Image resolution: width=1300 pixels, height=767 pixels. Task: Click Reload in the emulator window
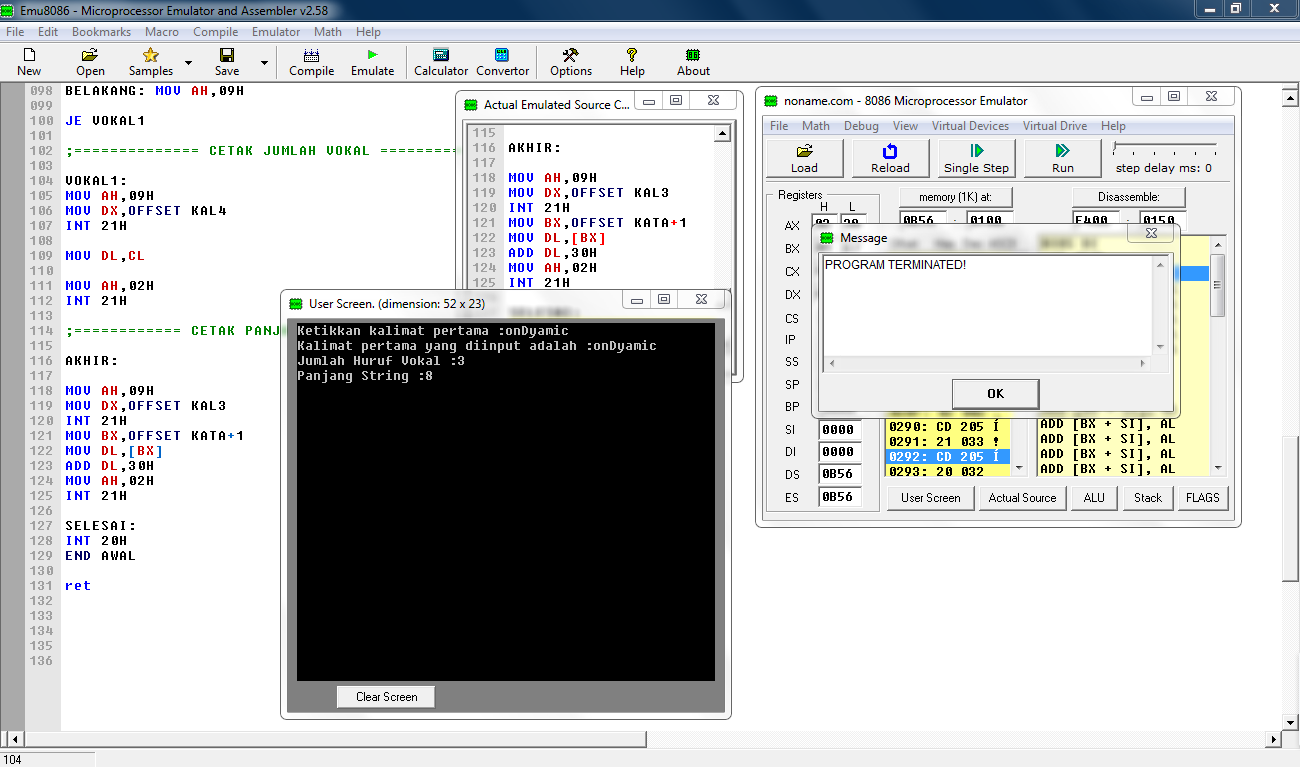pos(890,158)
